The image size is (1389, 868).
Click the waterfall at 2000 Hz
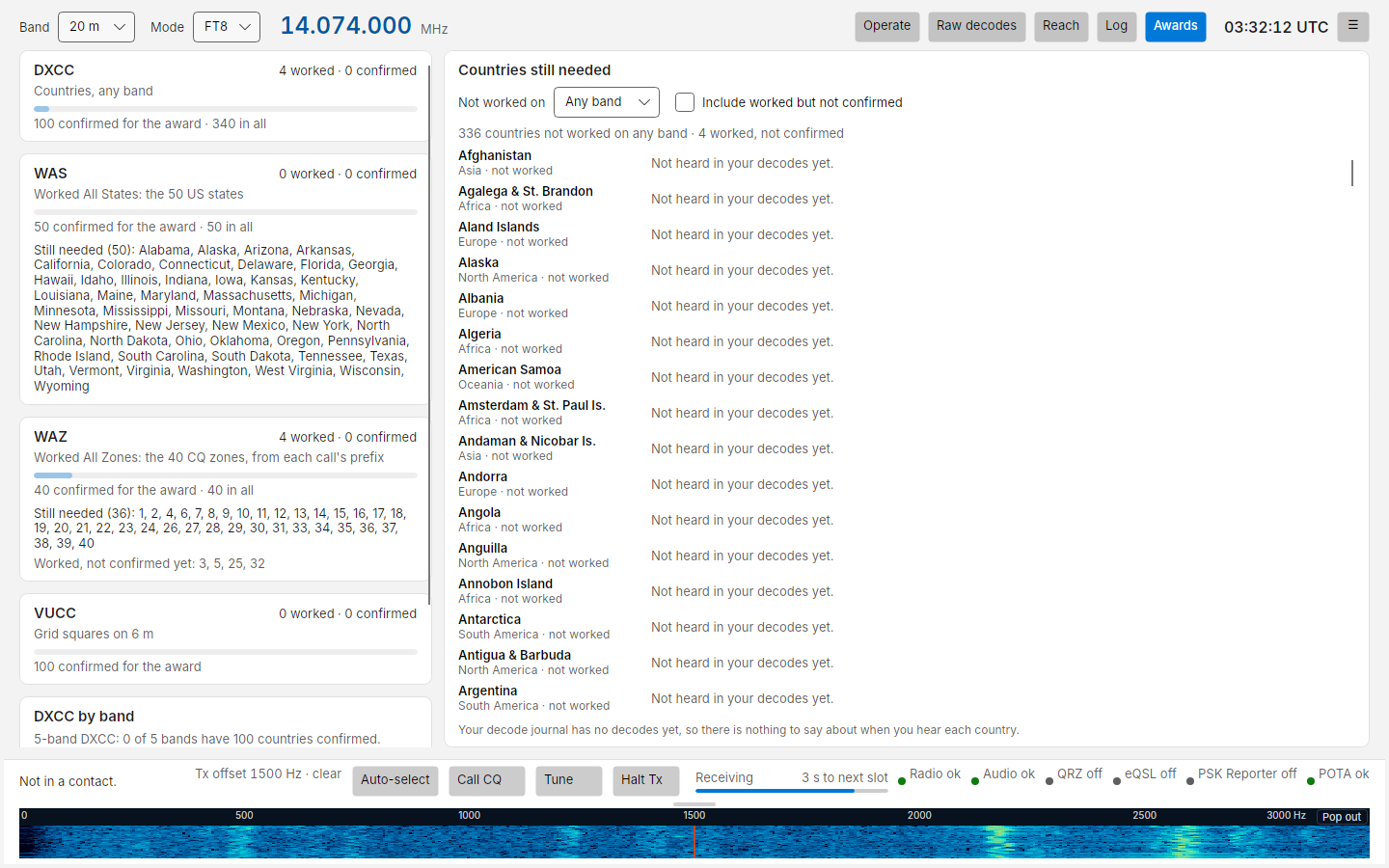(x=919, y=841)
